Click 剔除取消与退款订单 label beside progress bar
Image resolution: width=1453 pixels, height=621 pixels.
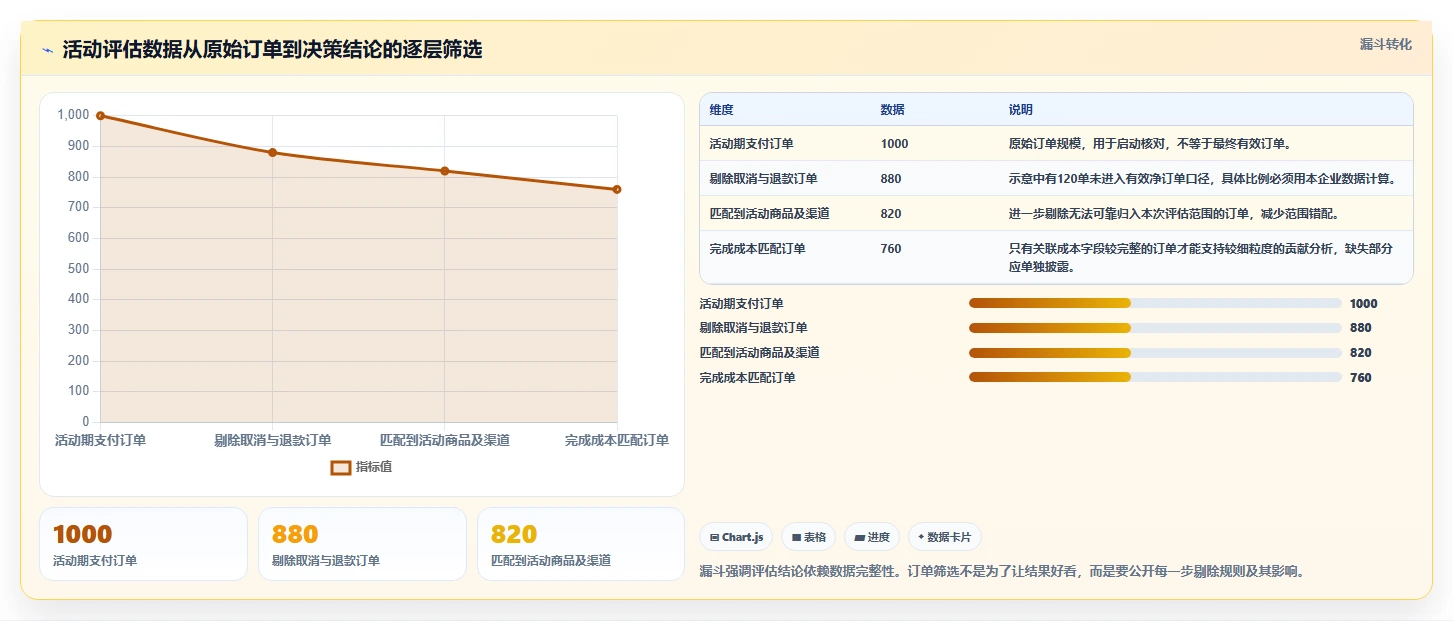[x=753, y=328]
